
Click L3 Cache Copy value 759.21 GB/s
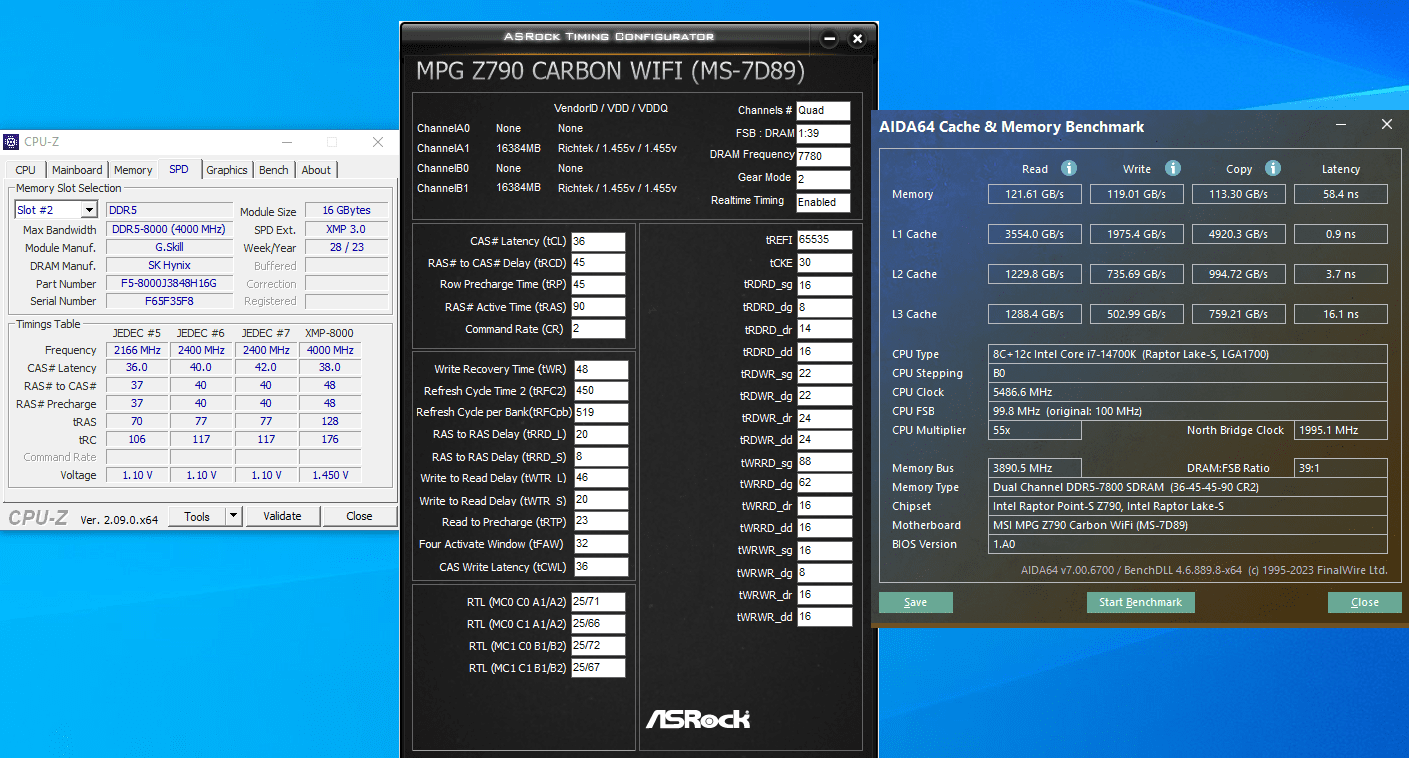pyautogui.click(x=1238, y=314)
